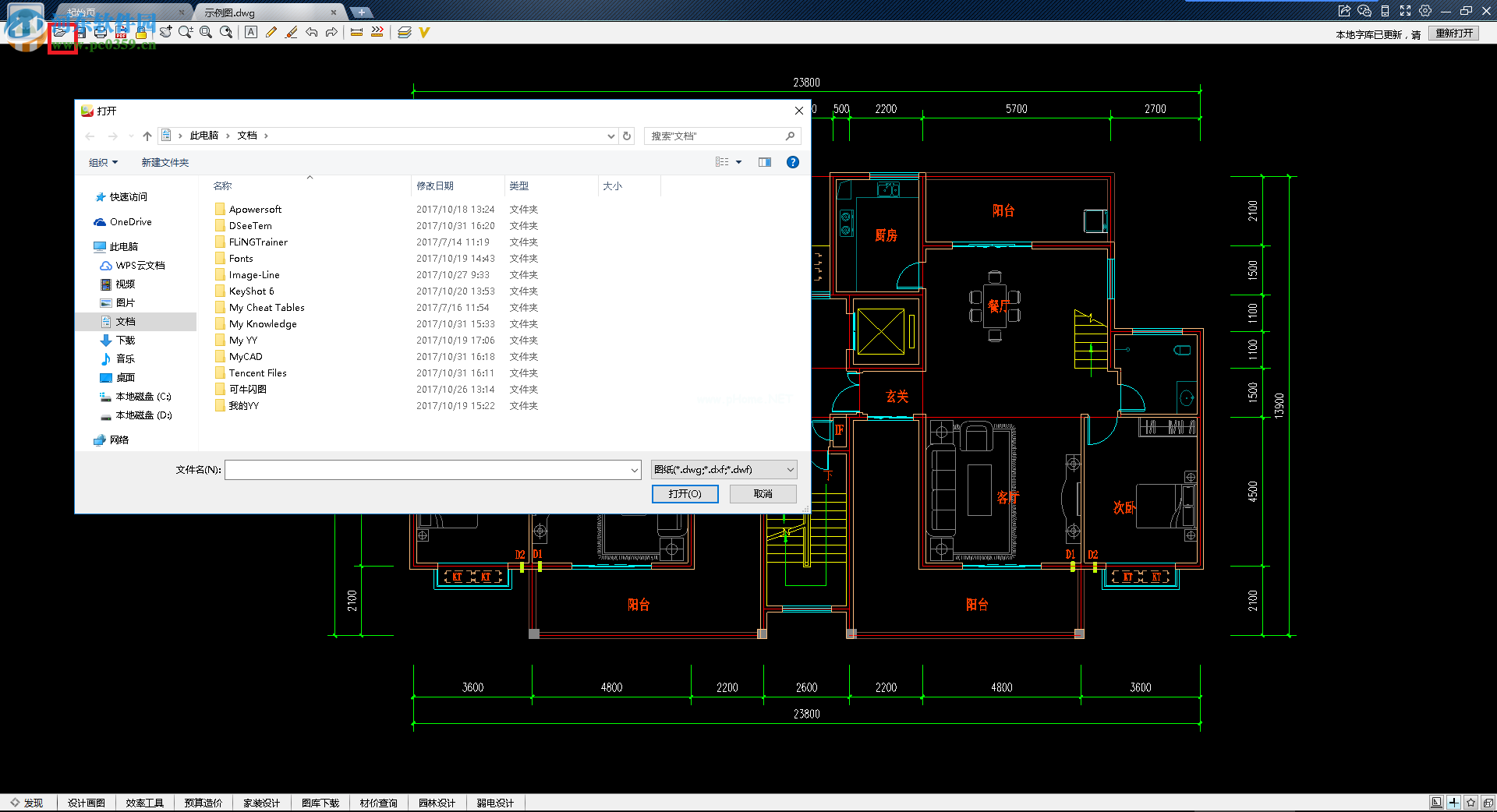
Task: Click the chevron after 此电脑 in breadcrumb
Action: pyautogui.click(x=228, y=136)
